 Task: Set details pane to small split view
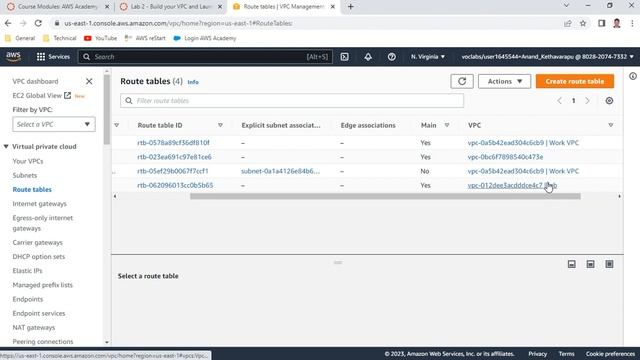point(571,264)
